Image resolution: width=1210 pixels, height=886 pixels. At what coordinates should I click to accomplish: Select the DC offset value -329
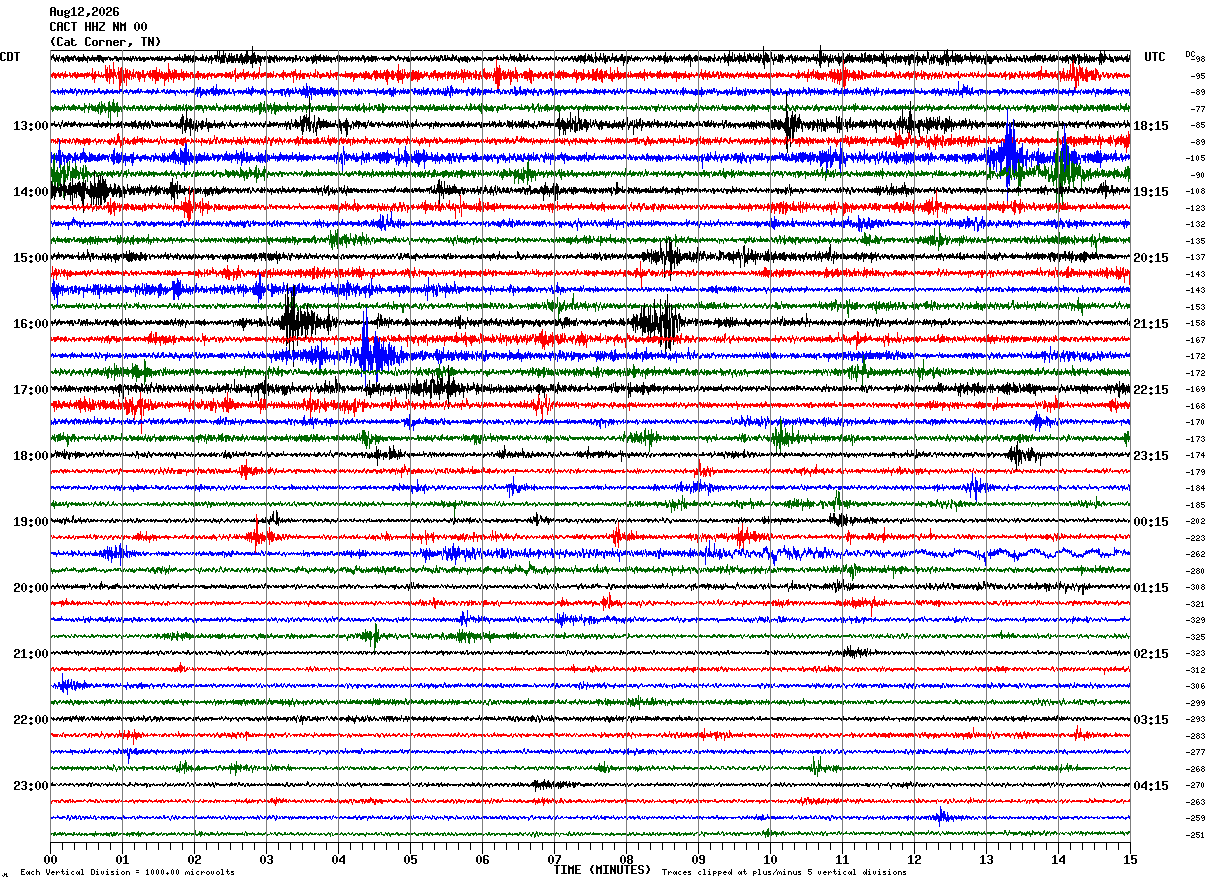click(1196, 620)
